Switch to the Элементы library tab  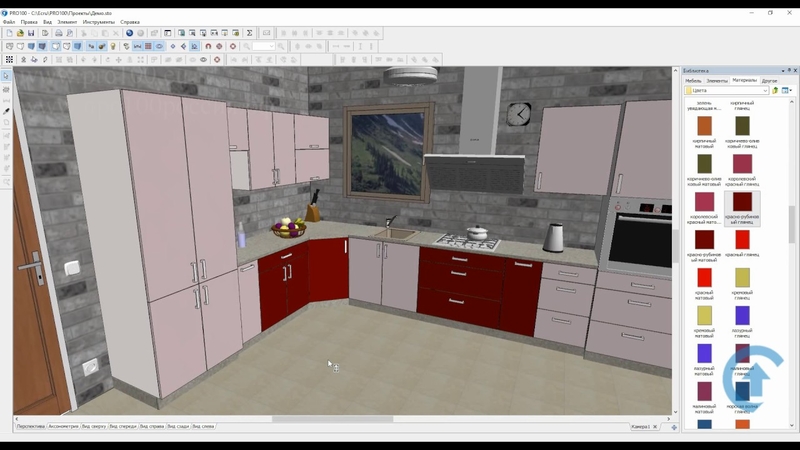(717, 80)
